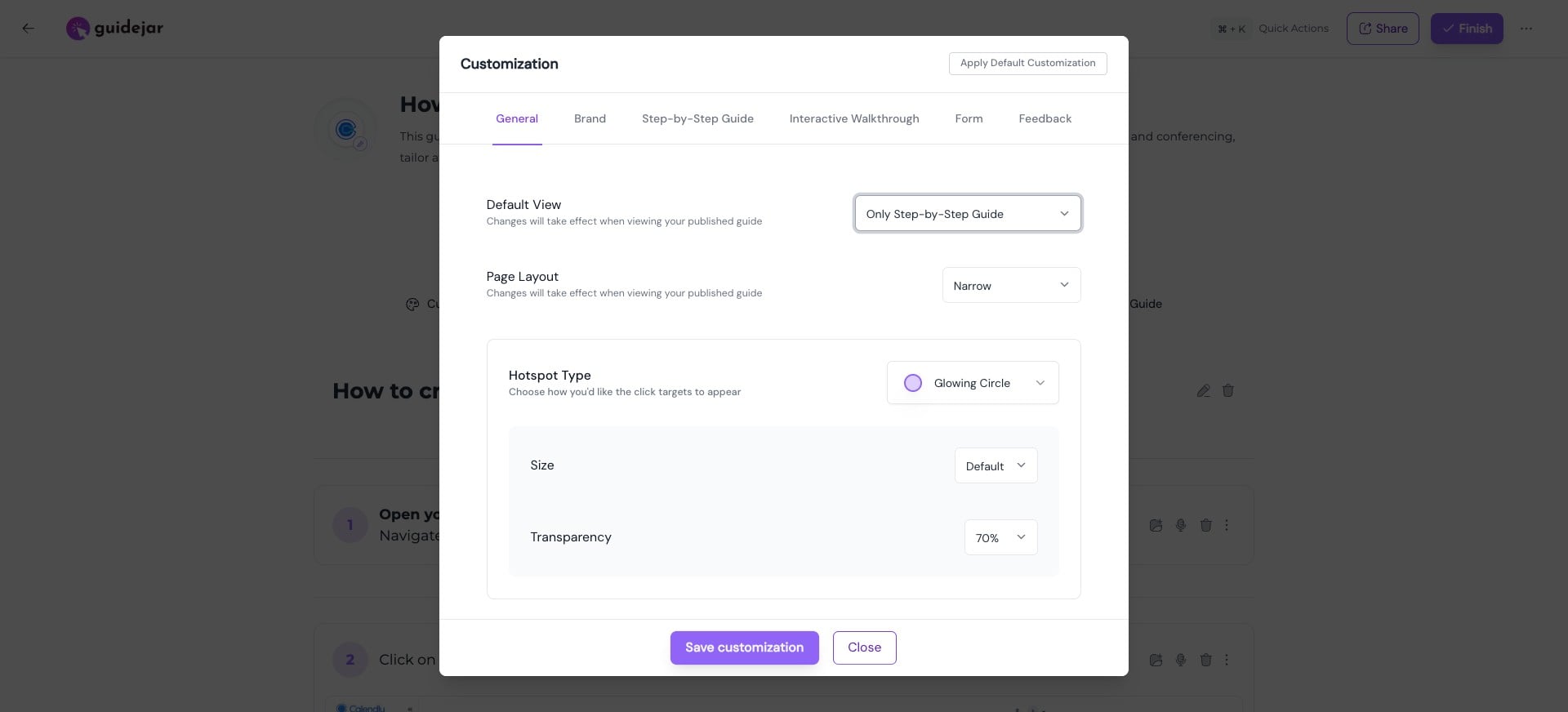Screen dimensions: 1568x712
Task: Click the purple Glowing Circle swatch
Action: (x=912, y=382)
